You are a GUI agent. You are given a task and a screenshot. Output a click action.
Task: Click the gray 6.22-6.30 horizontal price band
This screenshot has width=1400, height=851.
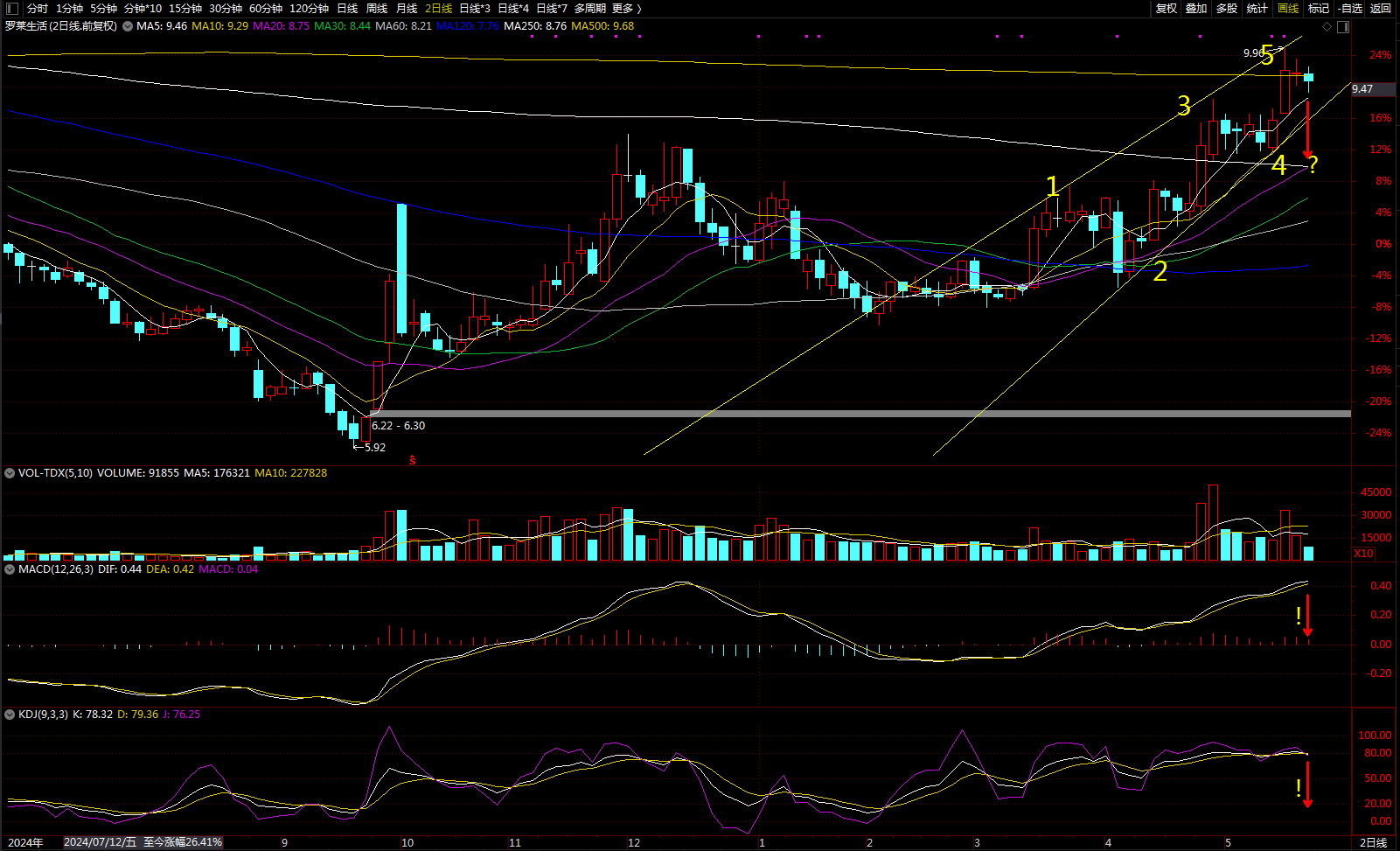tap(860, 414)
